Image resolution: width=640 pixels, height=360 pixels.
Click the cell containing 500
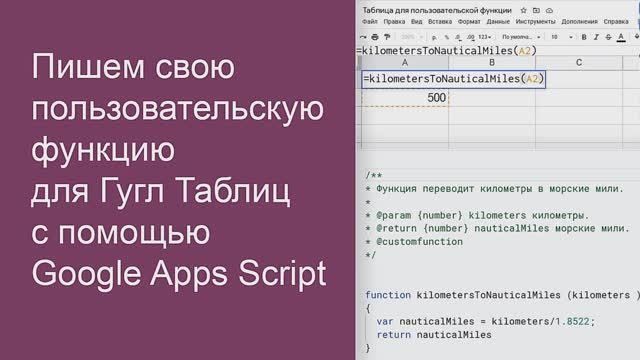pyautogui.click(x=405, y=98)
